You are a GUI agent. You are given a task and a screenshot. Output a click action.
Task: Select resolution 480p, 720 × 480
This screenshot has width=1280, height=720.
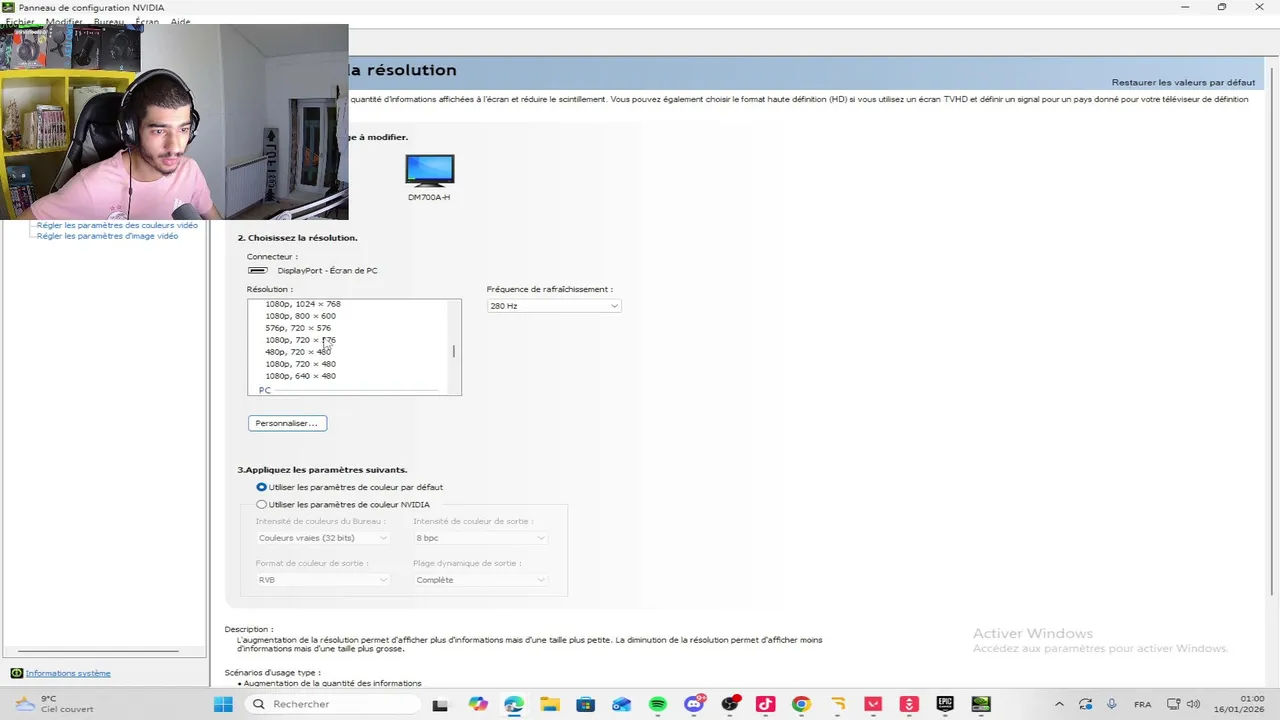(x=298, y=352)
